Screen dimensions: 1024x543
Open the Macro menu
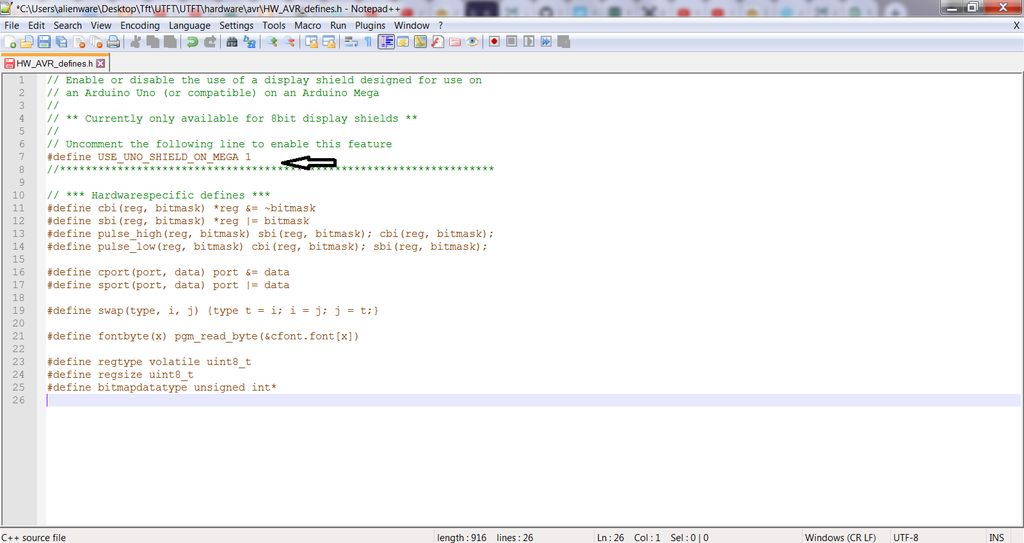[x=308, y=25]
